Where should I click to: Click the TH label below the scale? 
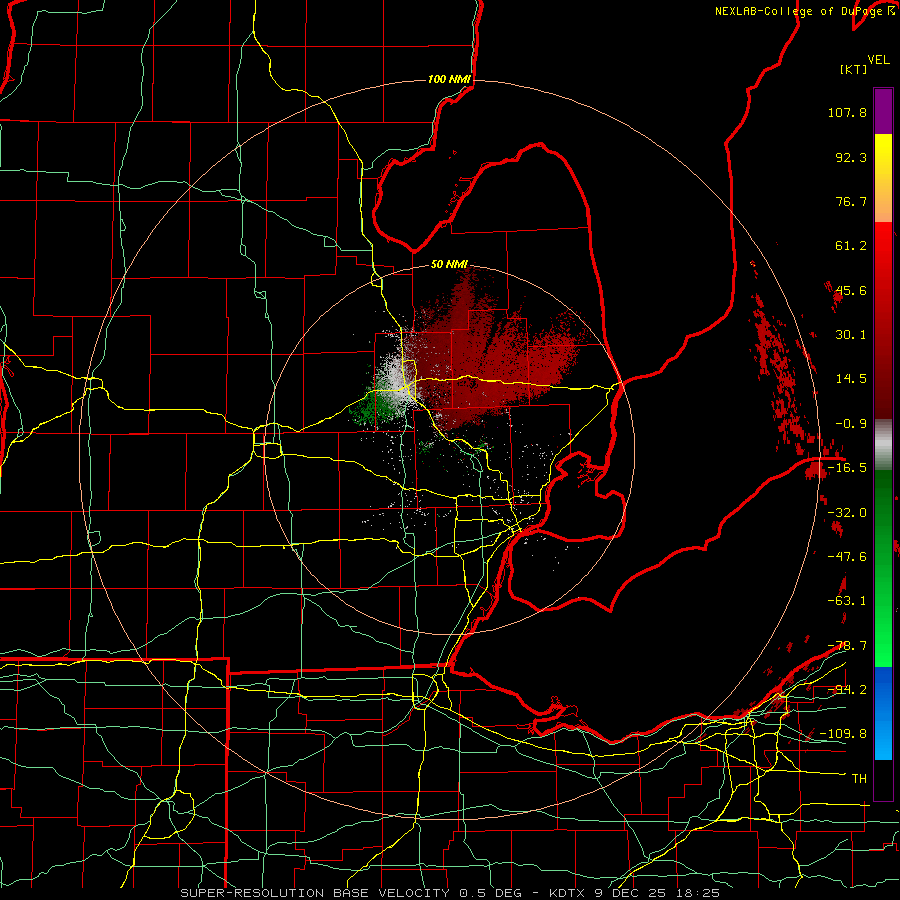coord(859,779)
